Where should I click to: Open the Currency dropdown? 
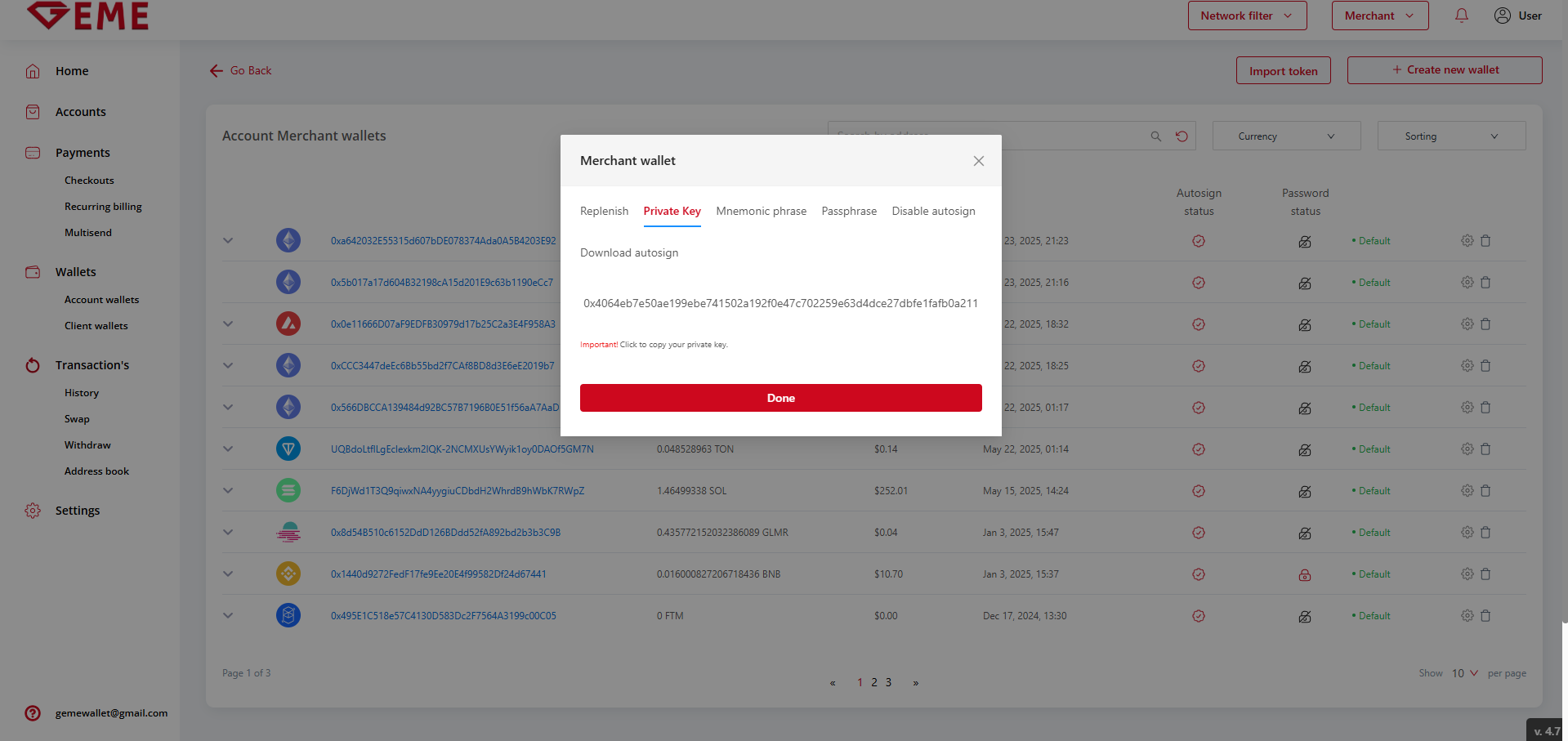click(1286, 136)
